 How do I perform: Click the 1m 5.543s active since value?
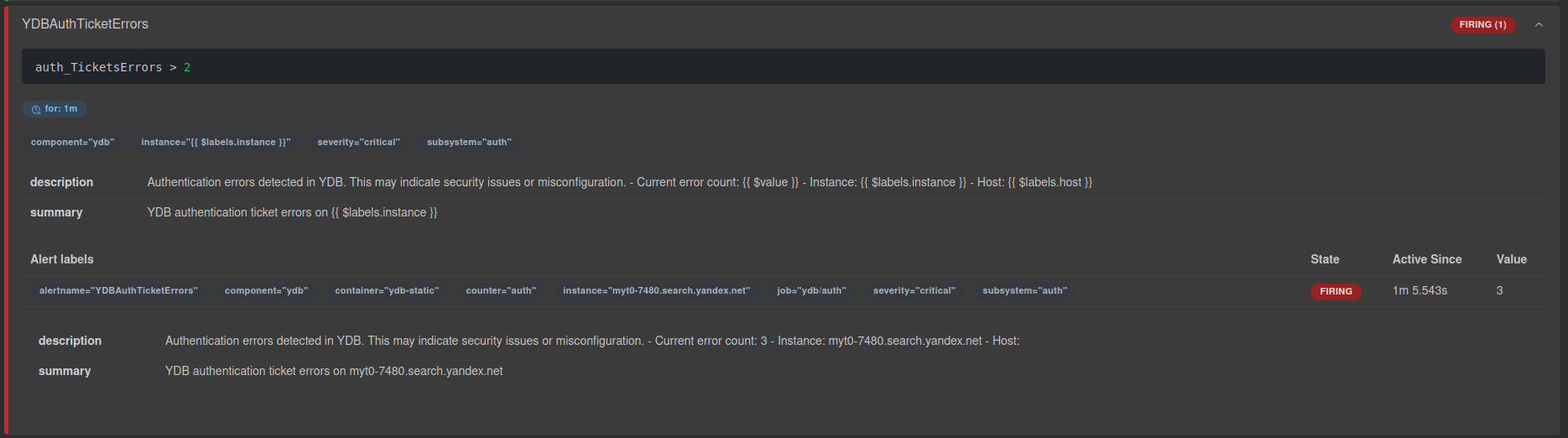pyautogui.click(x=1420, y=291)
